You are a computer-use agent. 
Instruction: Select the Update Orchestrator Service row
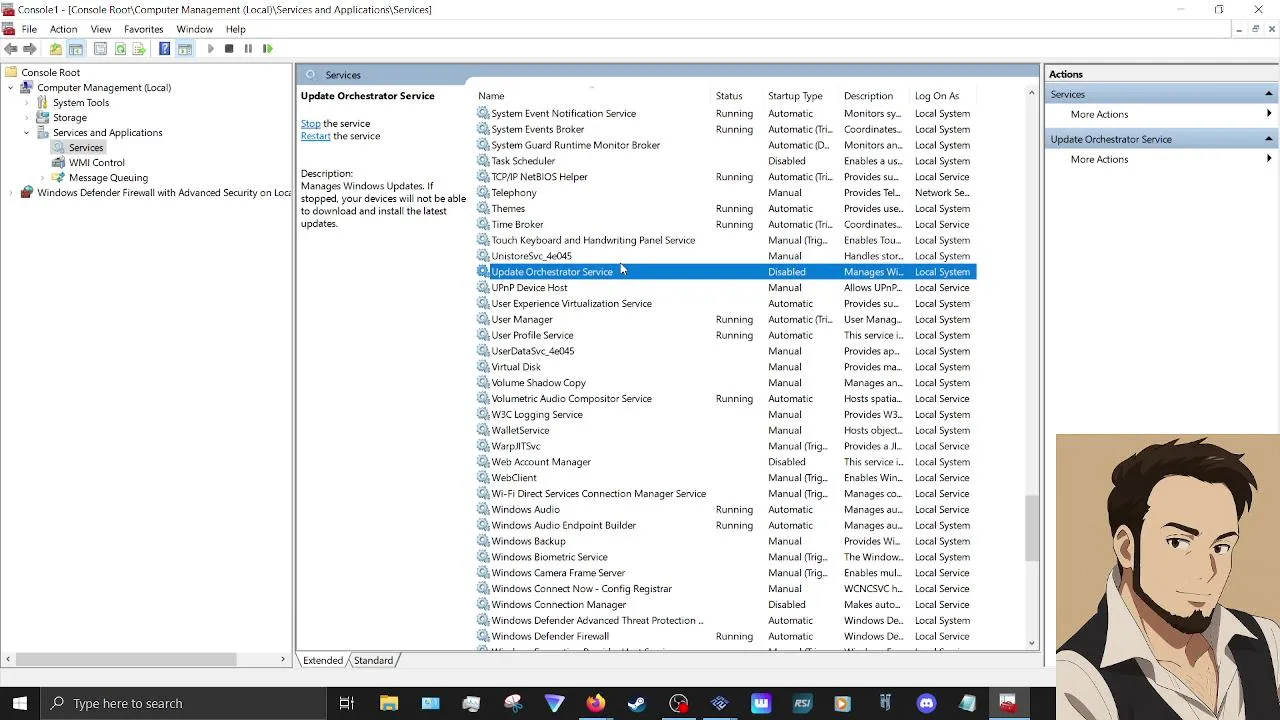click(x=726, y=272)
